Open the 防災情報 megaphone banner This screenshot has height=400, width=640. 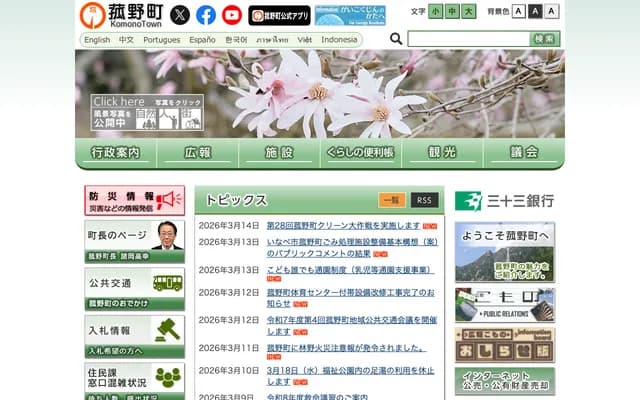click(x=134, y=201)
